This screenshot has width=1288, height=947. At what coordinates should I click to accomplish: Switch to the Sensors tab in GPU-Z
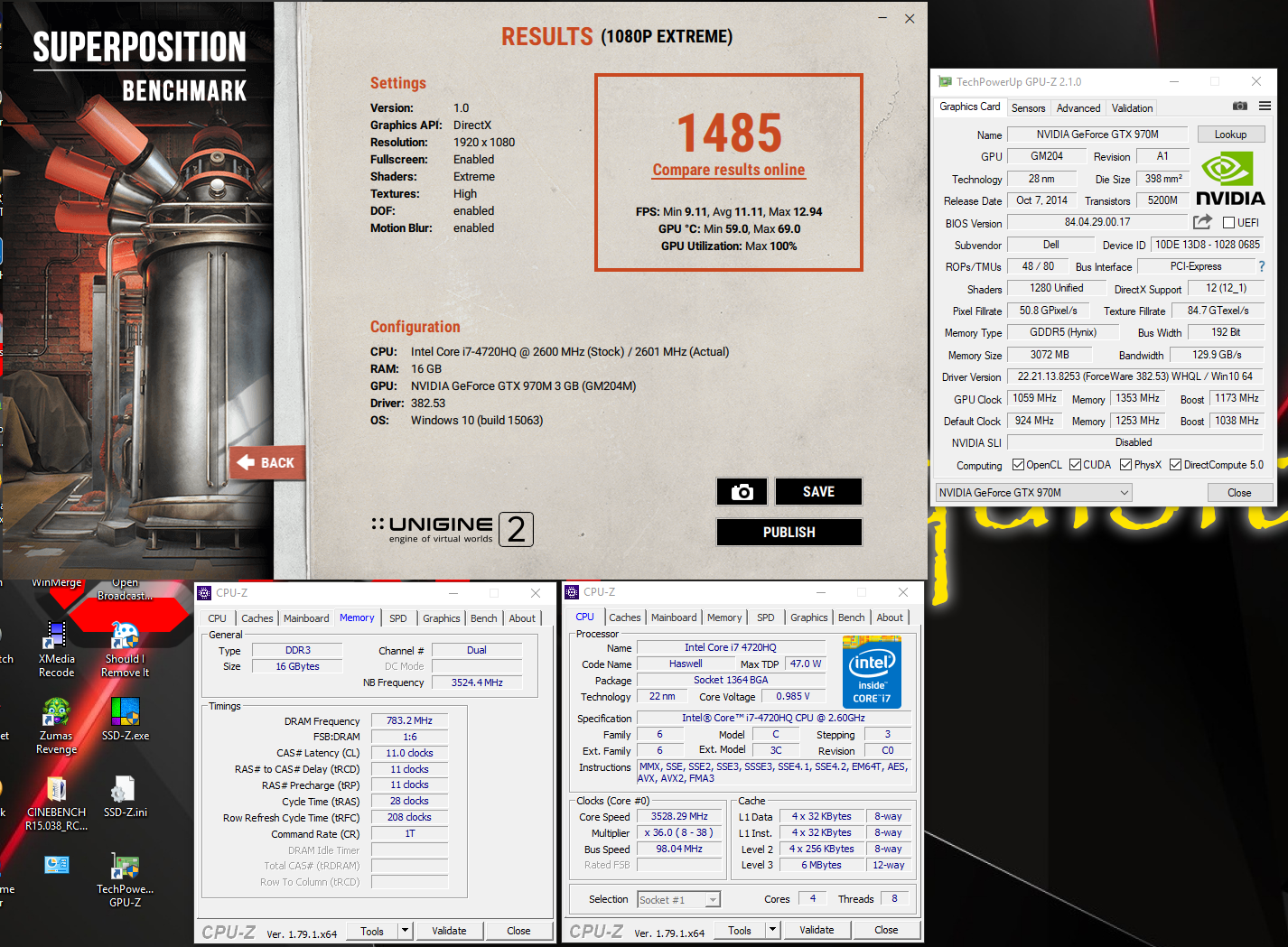(x=1028, y=108)
